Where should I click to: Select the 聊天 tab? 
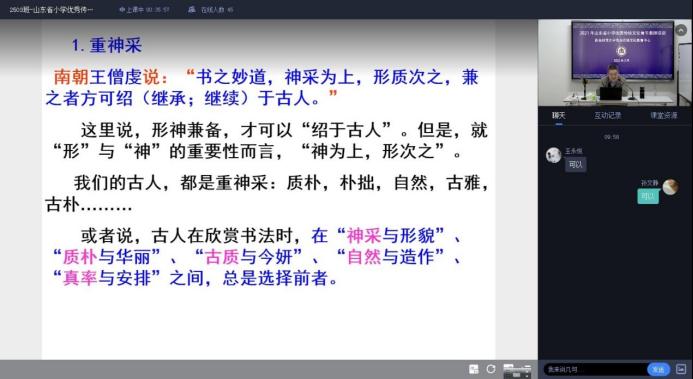pyautogui.click(x=559, y=115)
